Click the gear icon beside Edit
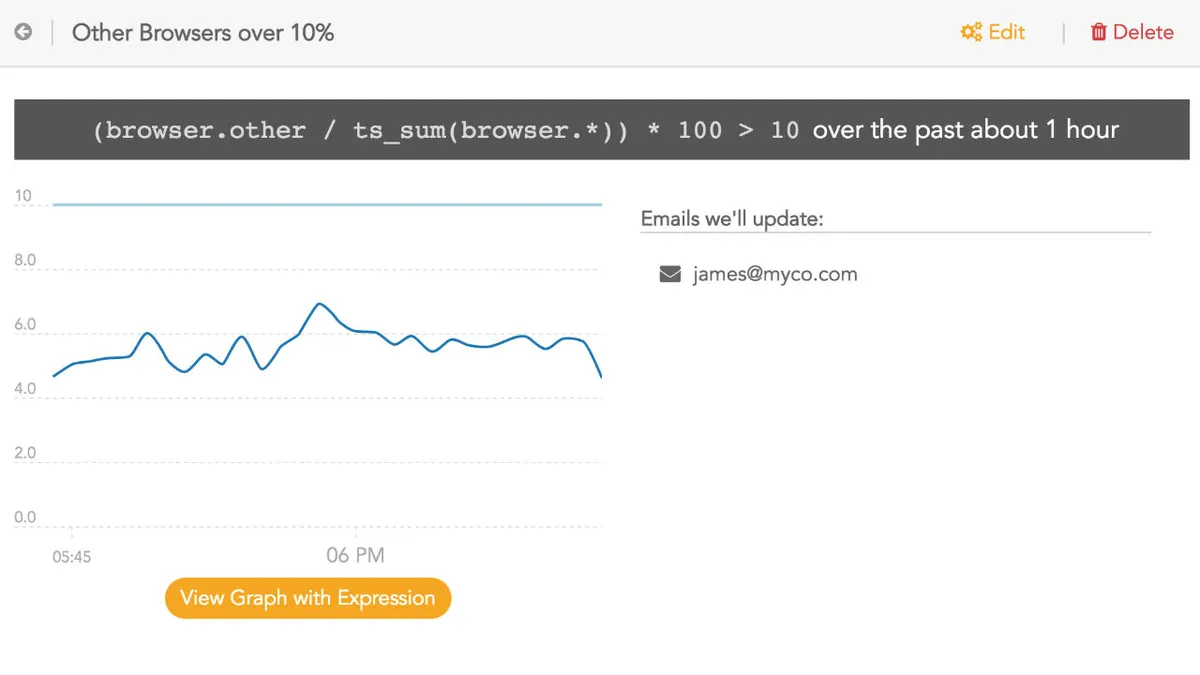This screenshot has height=675, width=1200. [x=971, y=32]
